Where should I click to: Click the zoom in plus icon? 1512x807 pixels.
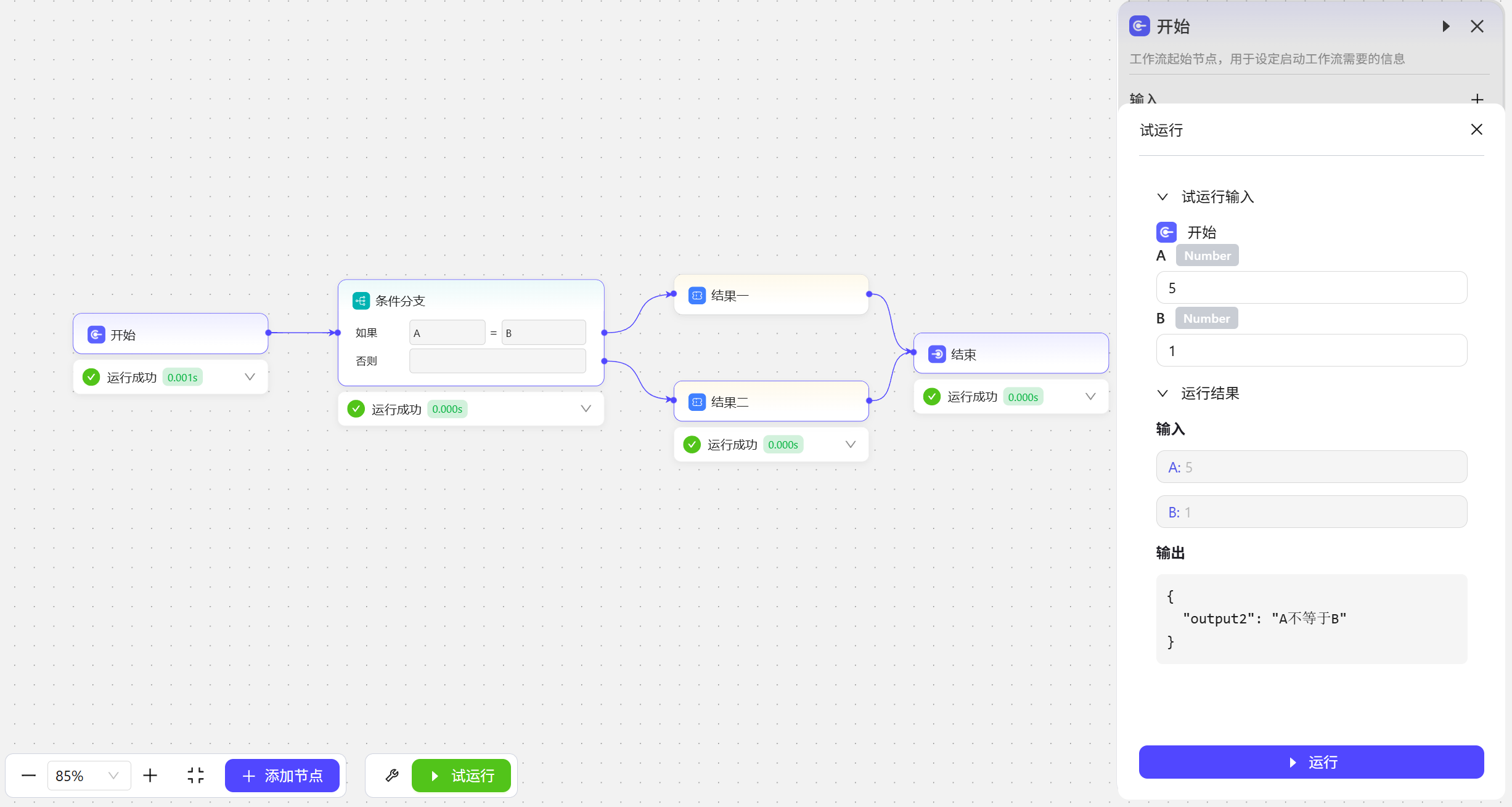pyautogui.click(x=150, y=776)
